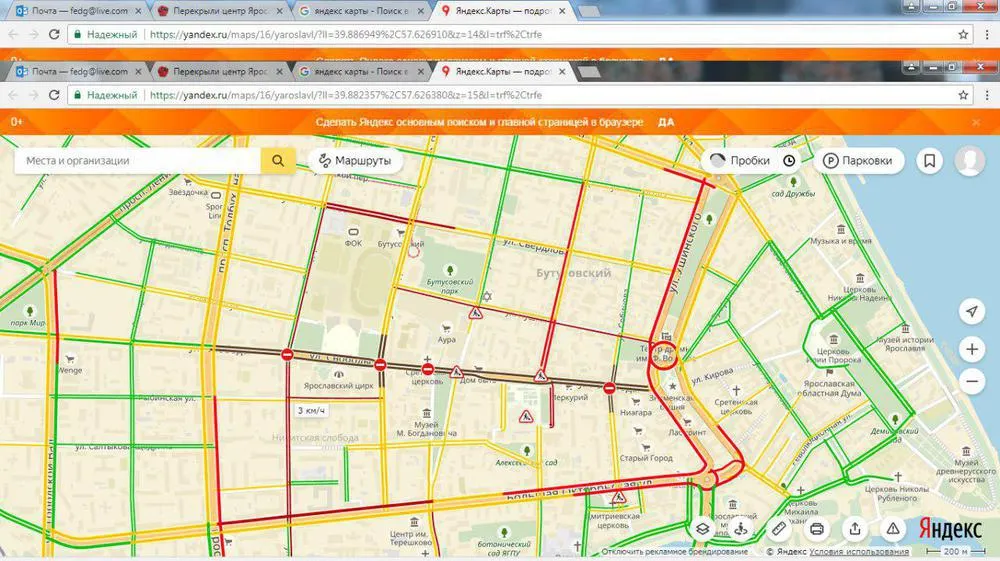Image resolution: width=1000 pixels, height=561 pixels.
Task: Open the Маршруты routes panel
Action: (x=355, y=161)
